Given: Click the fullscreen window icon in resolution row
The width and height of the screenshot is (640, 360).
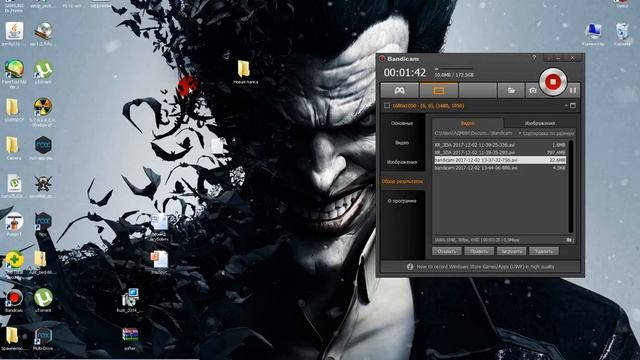Looking at the screenshot, I should tap(573, 106).
